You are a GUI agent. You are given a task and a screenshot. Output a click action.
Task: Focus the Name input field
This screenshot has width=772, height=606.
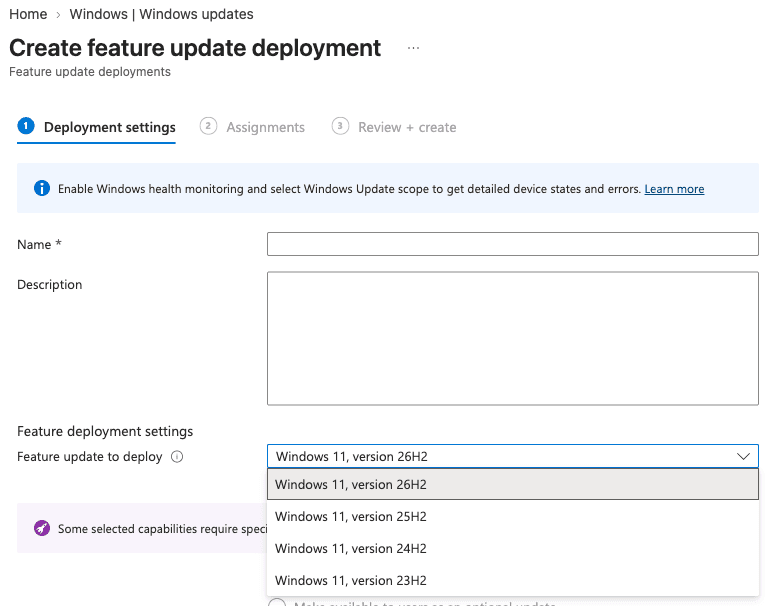[x=513, y=244]
